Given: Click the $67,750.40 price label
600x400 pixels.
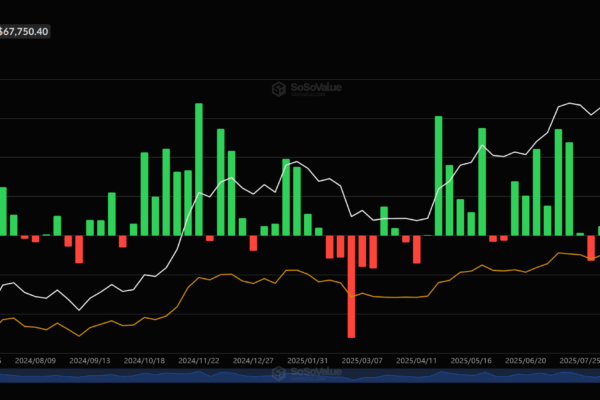Looking at the screenshot, I should (x=26, y=31).
